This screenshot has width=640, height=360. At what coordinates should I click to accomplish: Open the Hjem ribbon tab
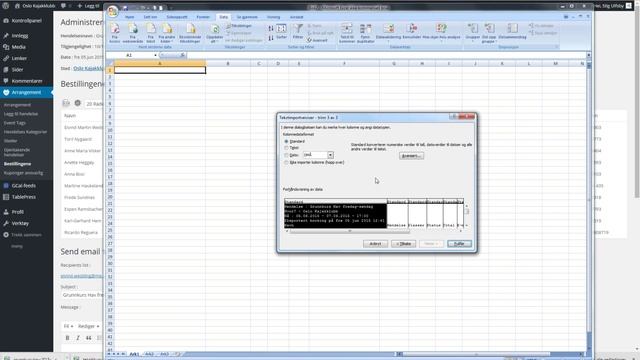129,17
